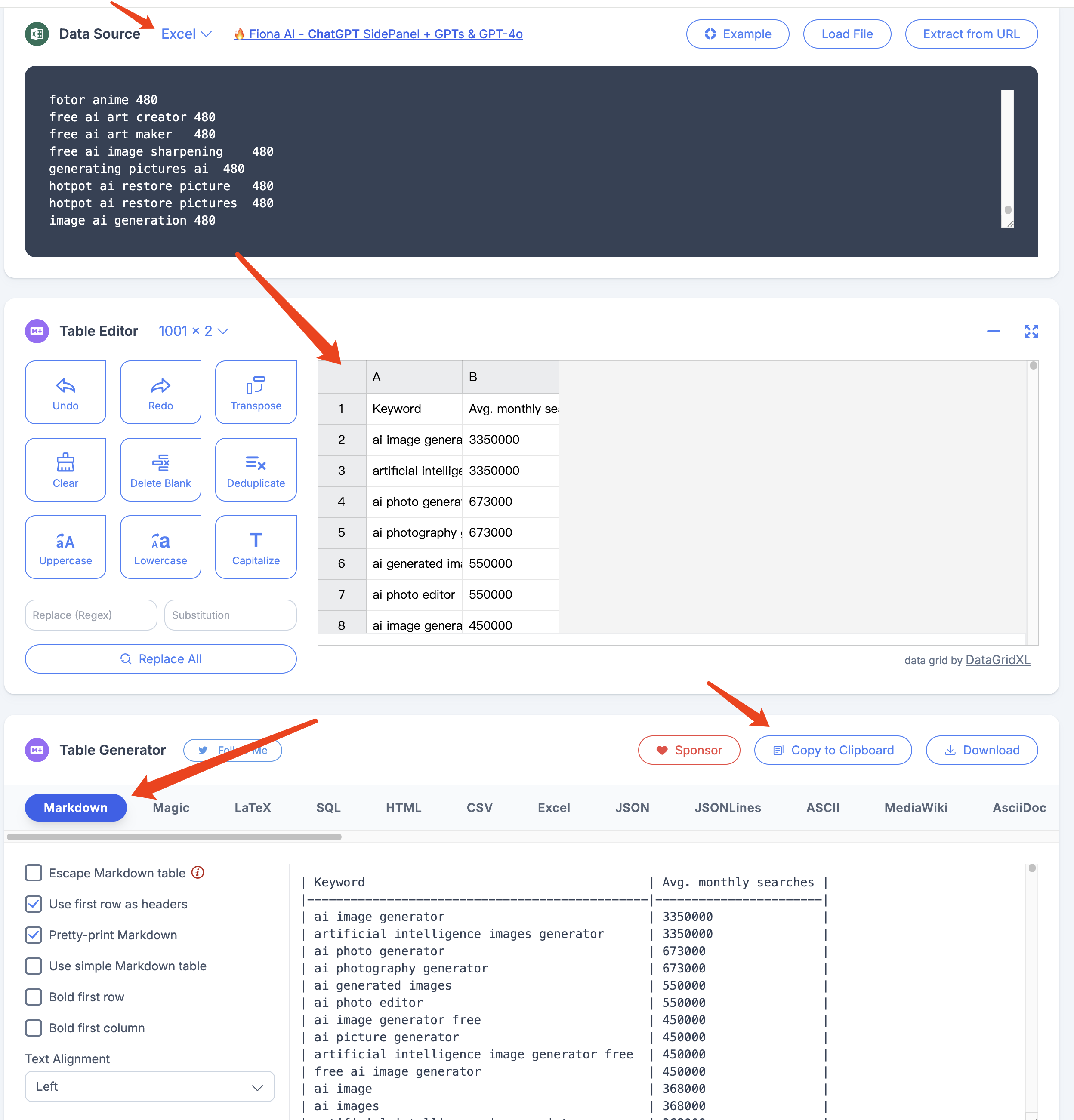This screenshot has height=1120, width=1074.
Task: Check the Bold first row option
Action: 34,997
